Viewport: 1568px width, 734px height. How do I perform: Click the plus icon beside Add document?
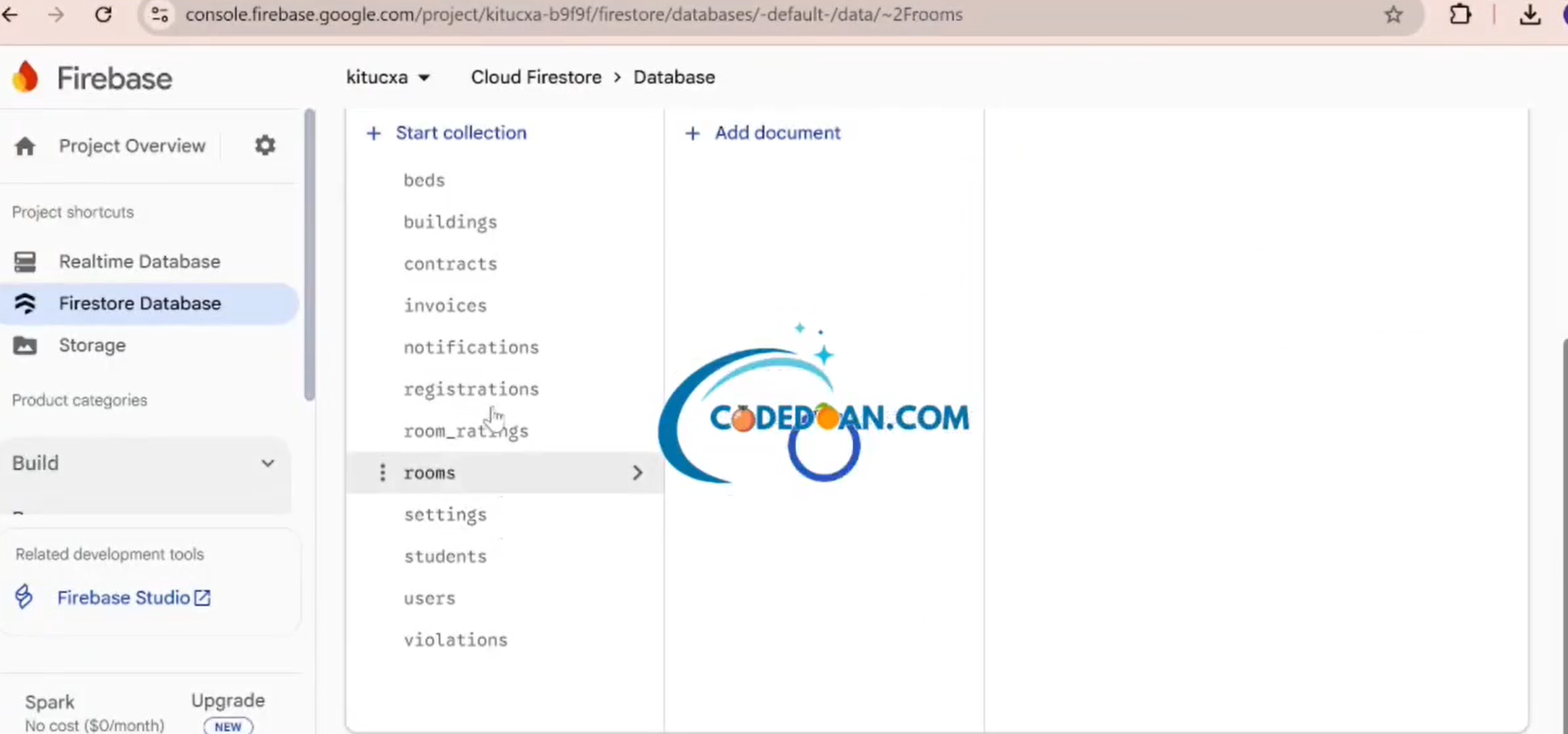692,133
